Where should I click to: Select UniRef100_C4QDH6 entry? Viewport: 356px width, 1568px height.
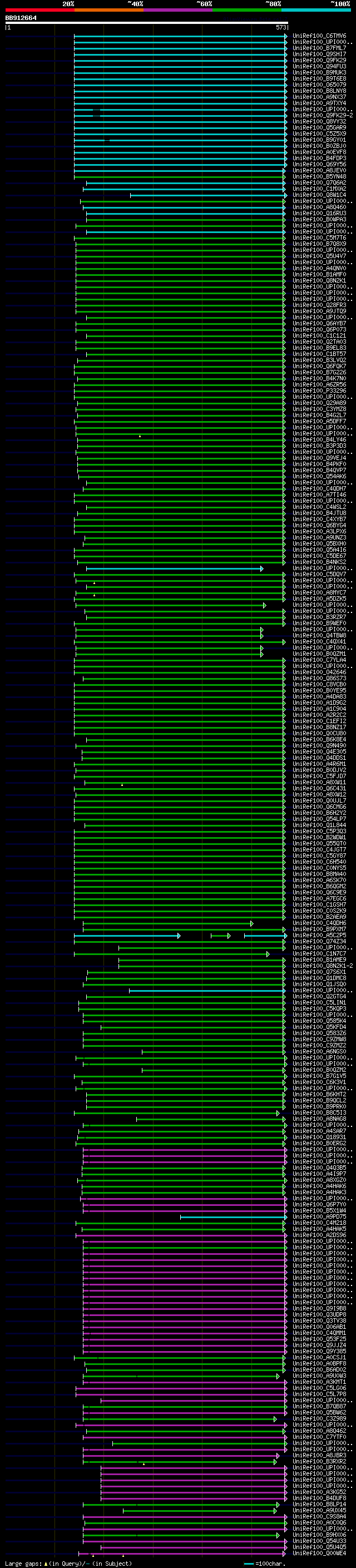[x=319, y=923]
